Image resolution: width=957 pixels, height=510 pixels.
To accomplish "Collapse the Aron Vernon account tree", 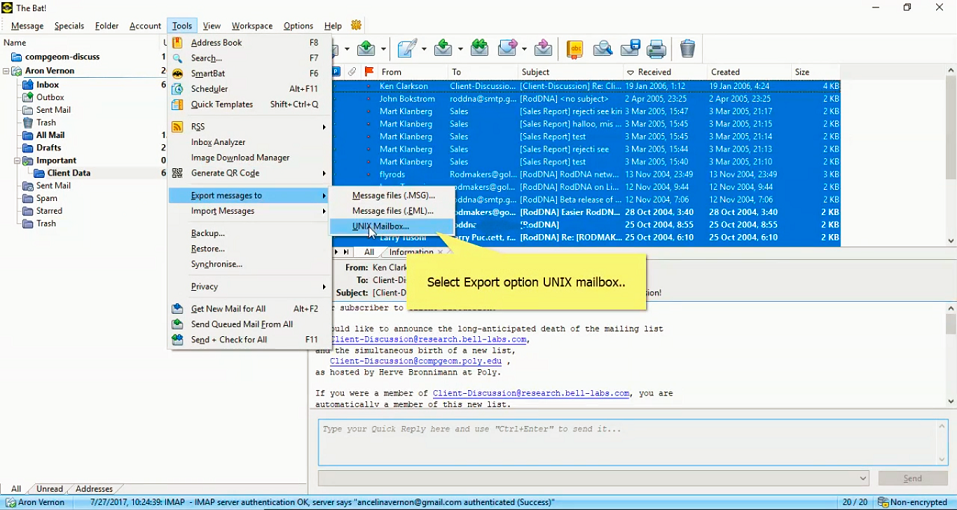I will (x=6, y=71).
